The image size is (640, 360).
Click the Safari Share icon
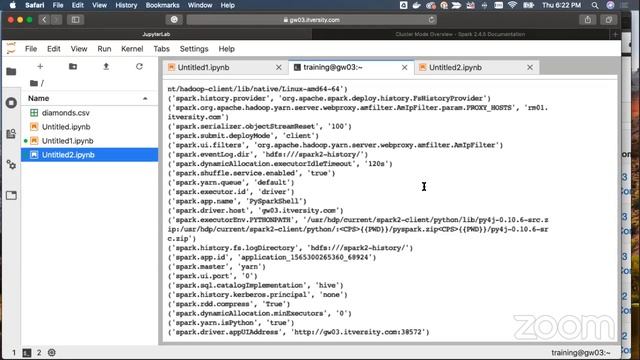point(588,20)
